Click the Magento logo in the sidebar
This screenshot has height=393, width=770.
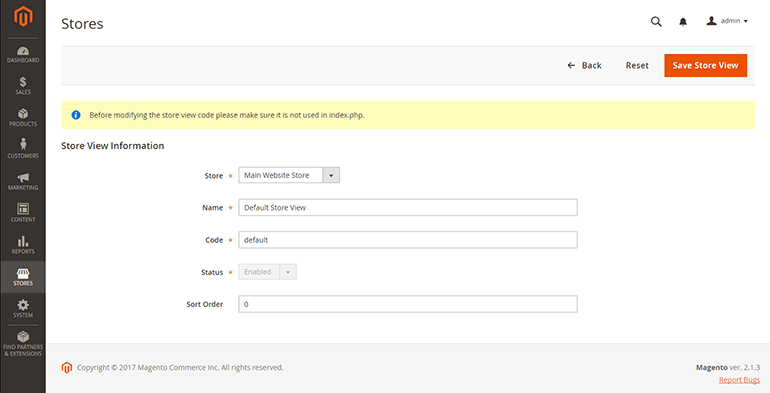23,16
